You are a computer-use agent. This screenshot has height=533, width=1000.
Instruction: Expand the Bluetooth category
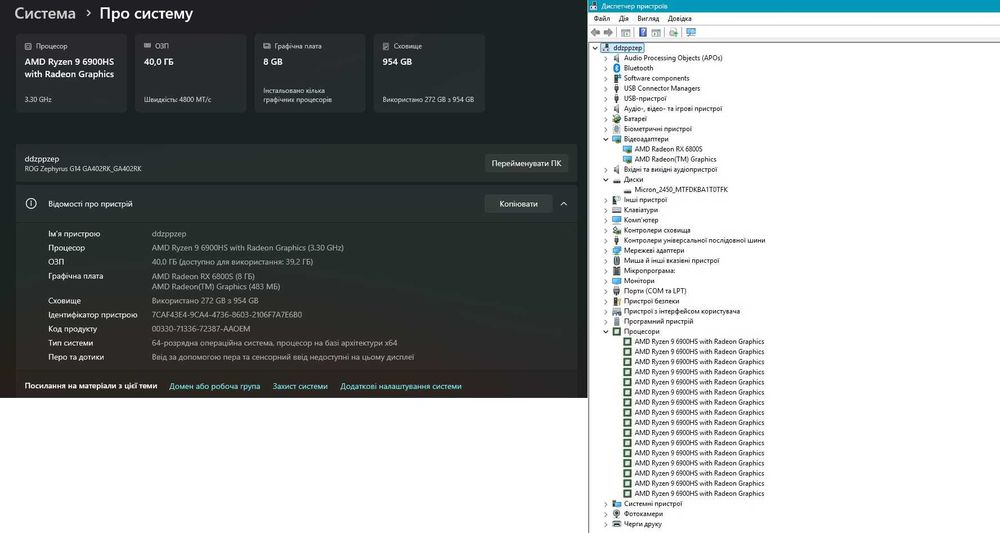(606, 68)
